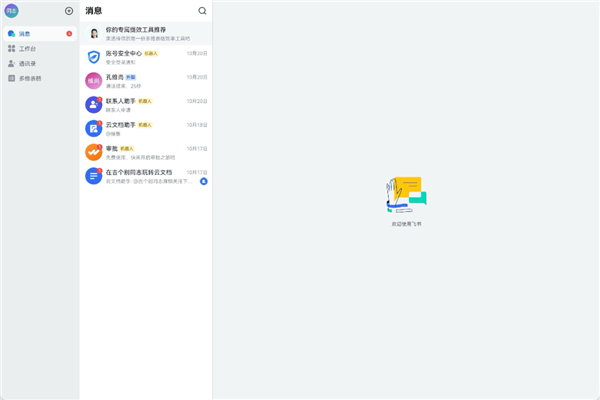Click the welcome illustration above 欢迎使用飞书
The width and height of the screenshot is (600, 400).
[x=406, y=194]
